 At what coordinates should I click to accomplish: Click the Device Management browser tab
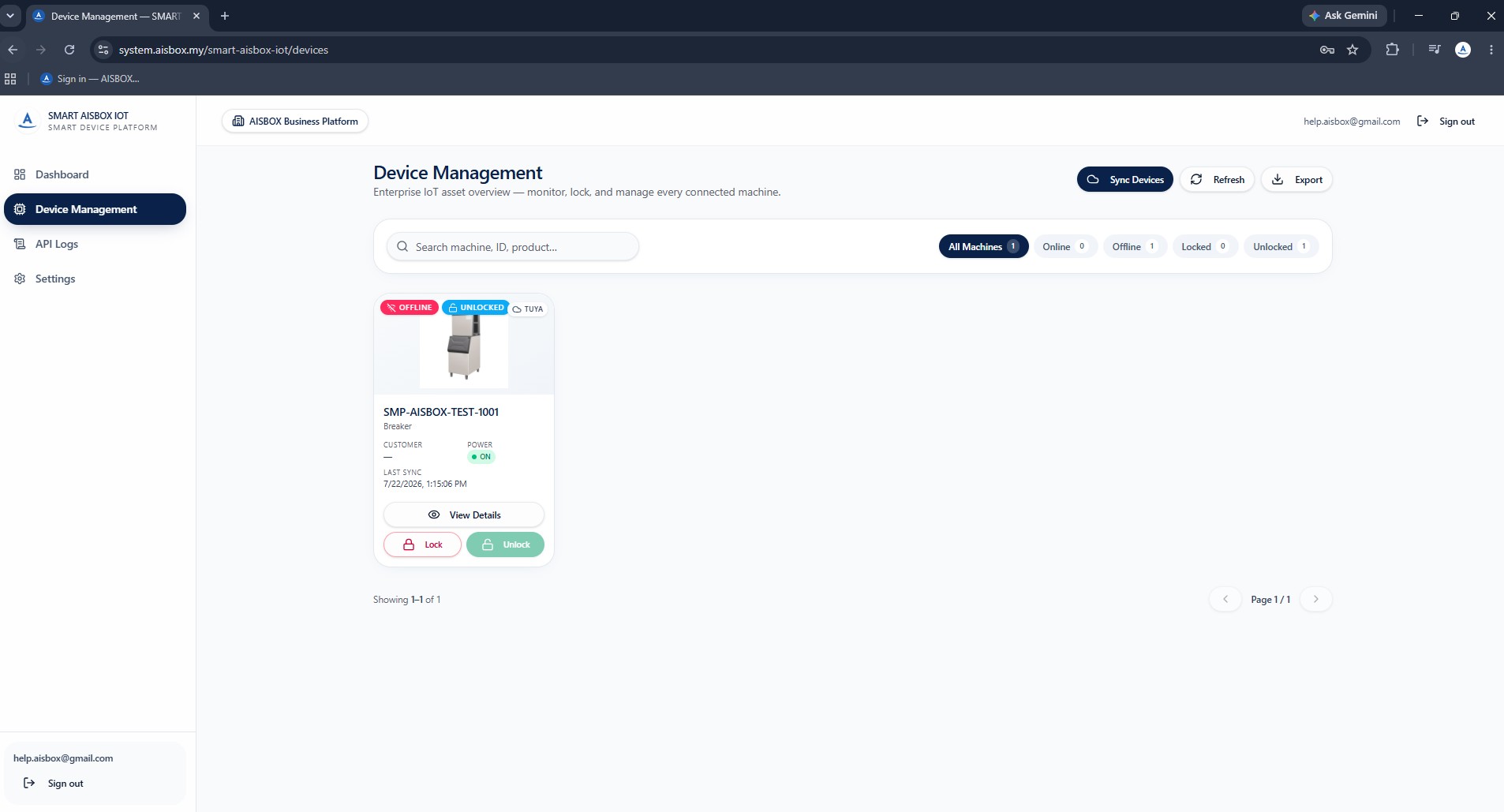pyautogui.click(x=117, y=16)
